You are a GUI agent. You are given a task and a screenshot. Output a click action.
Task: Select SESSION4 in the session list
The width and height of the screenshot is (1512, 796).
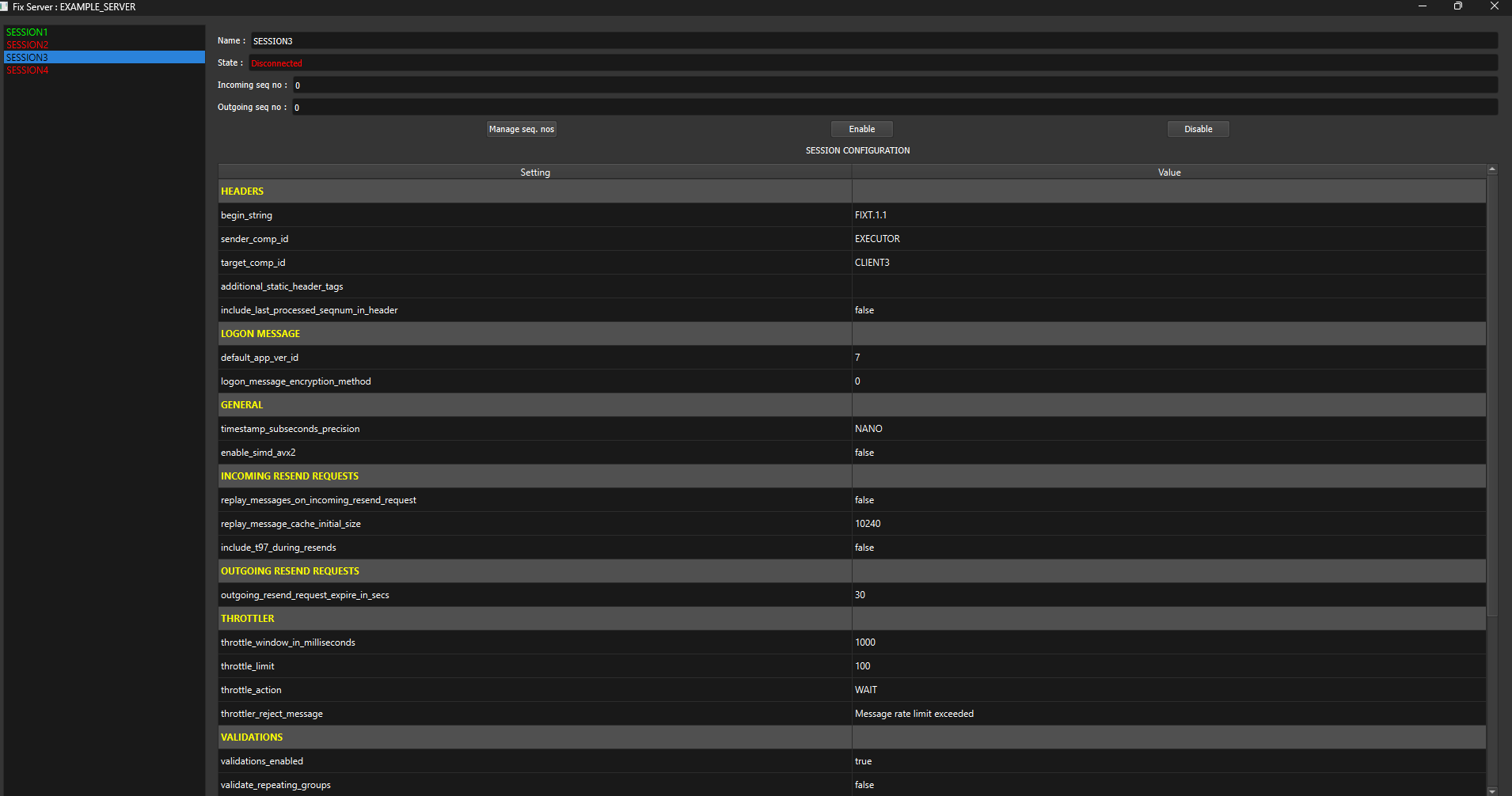(28, 70)
